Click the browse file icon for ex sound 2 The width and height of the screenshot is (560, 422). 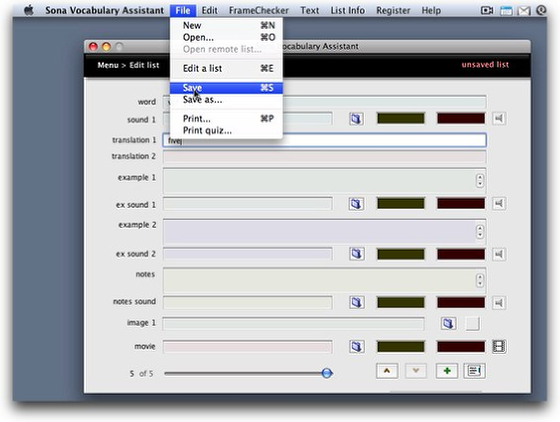(x=356, y=254)
